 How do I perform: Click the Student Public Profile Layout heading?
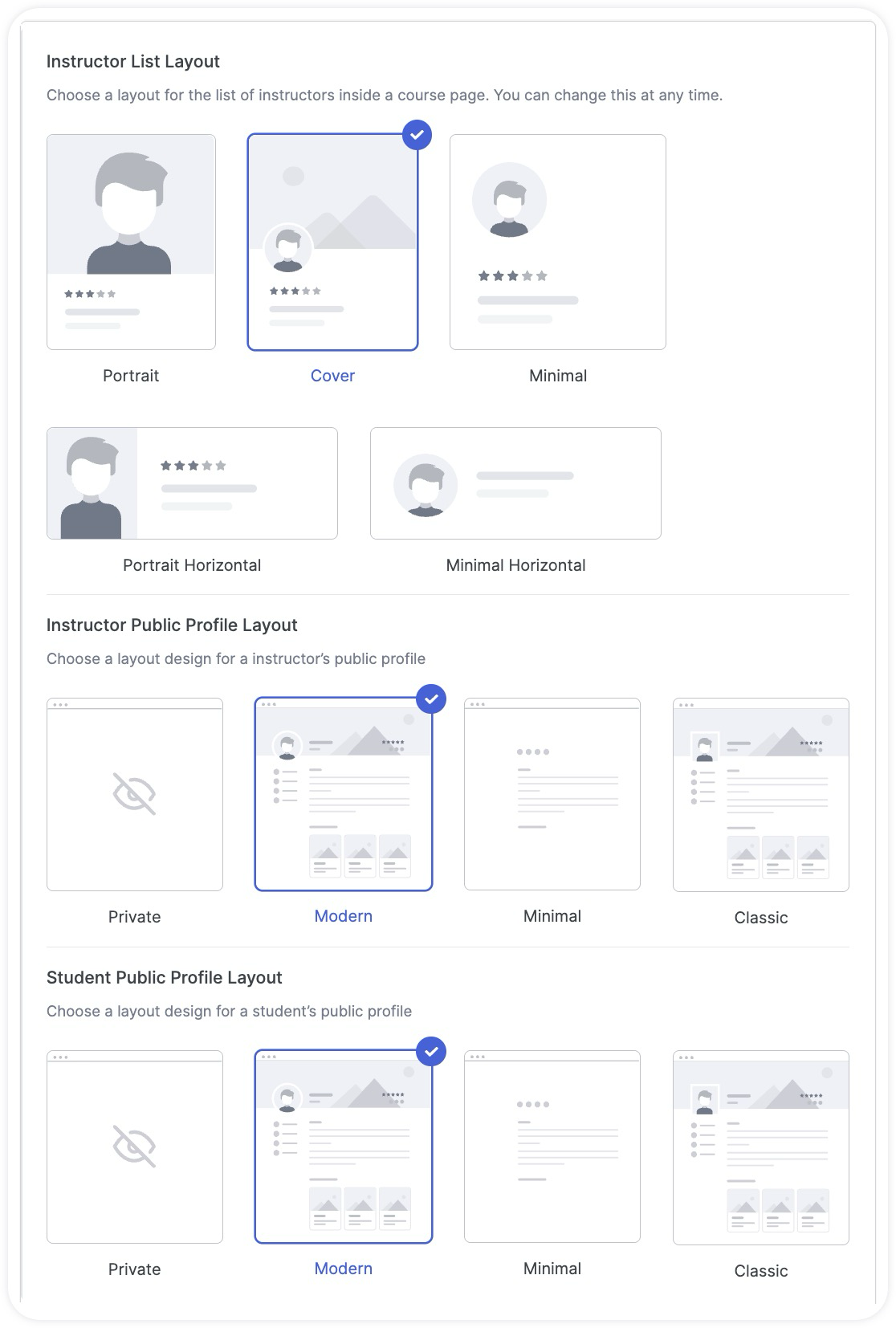[x=165, y=978]
